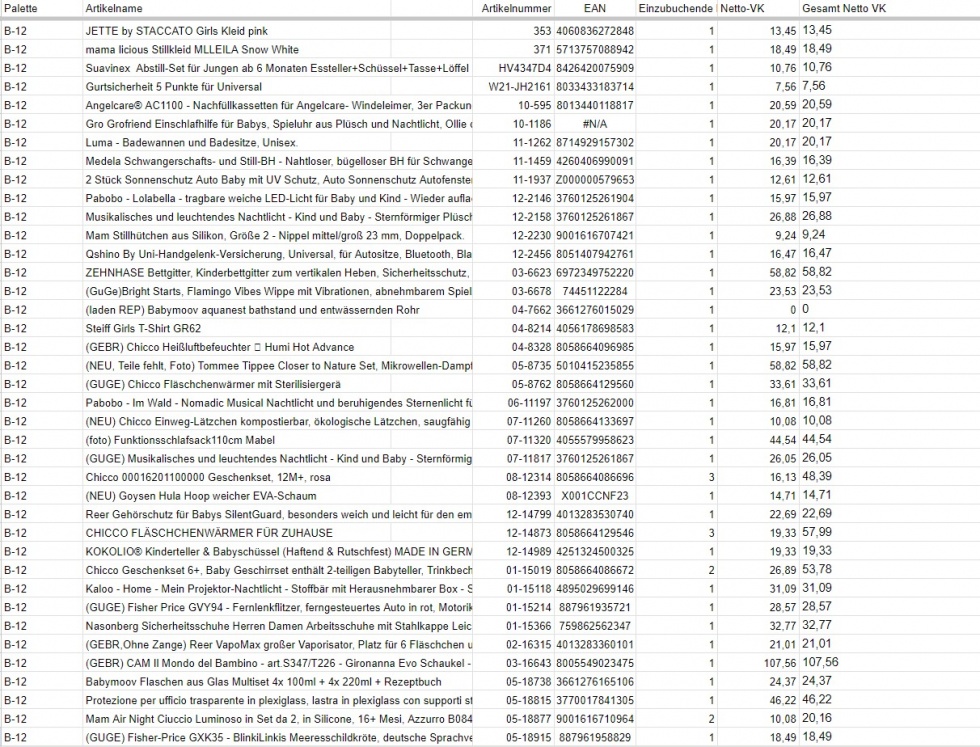Select the Pabobo - Im Wald article cell
Screen dimensions: 980x747
[x=278, y=403]
